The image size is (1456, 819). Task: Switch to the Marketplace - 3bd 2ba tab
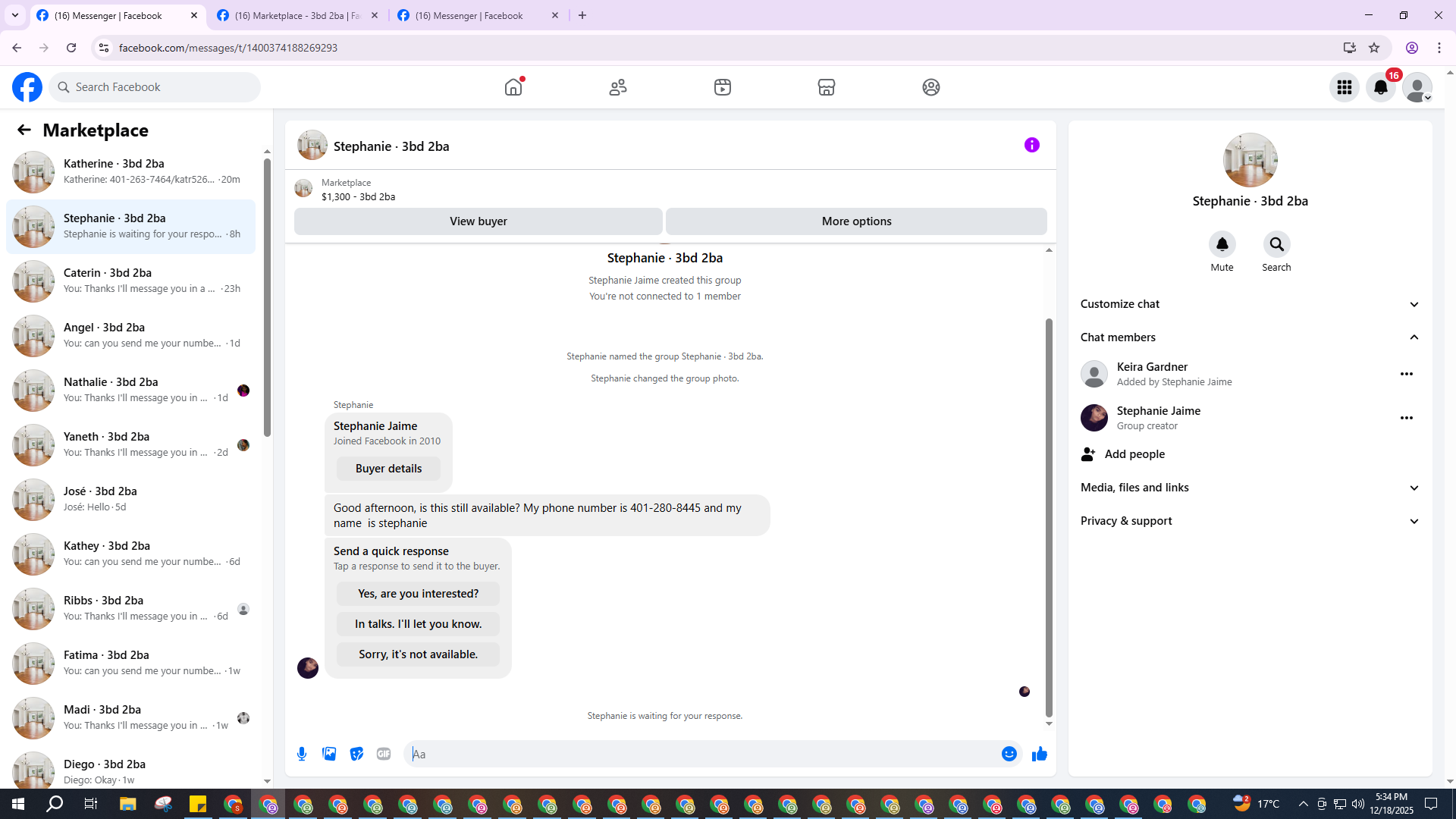[x=297, y=16]
